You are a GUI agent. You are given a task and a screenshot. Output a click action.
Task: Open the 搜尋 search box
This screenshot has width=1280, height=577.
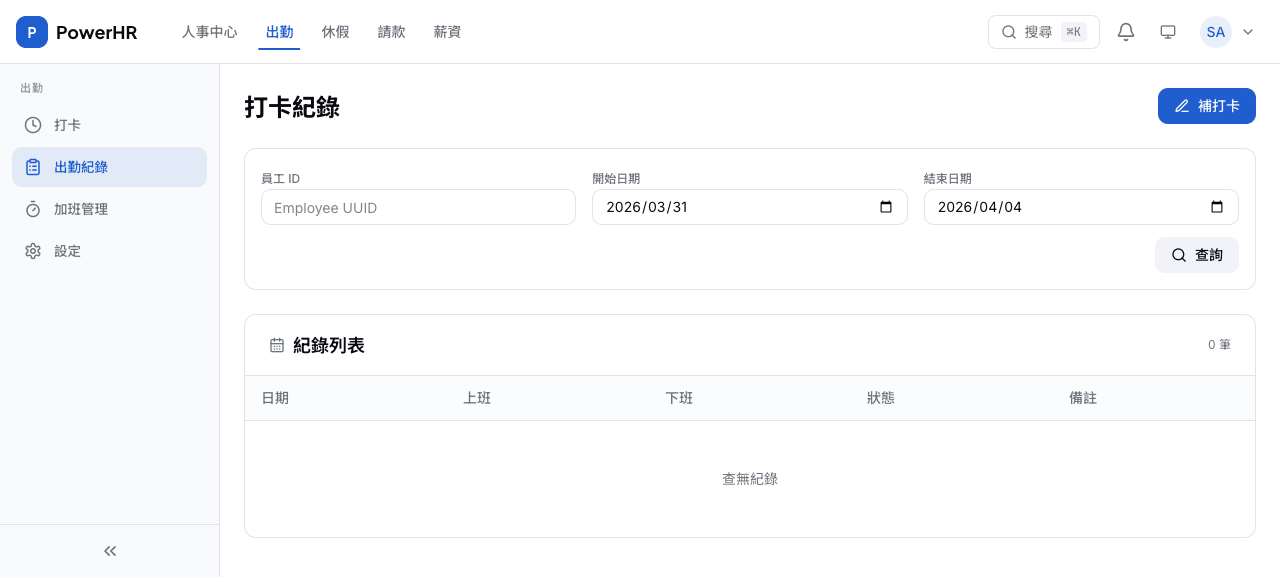click(x=1043, y=32)
